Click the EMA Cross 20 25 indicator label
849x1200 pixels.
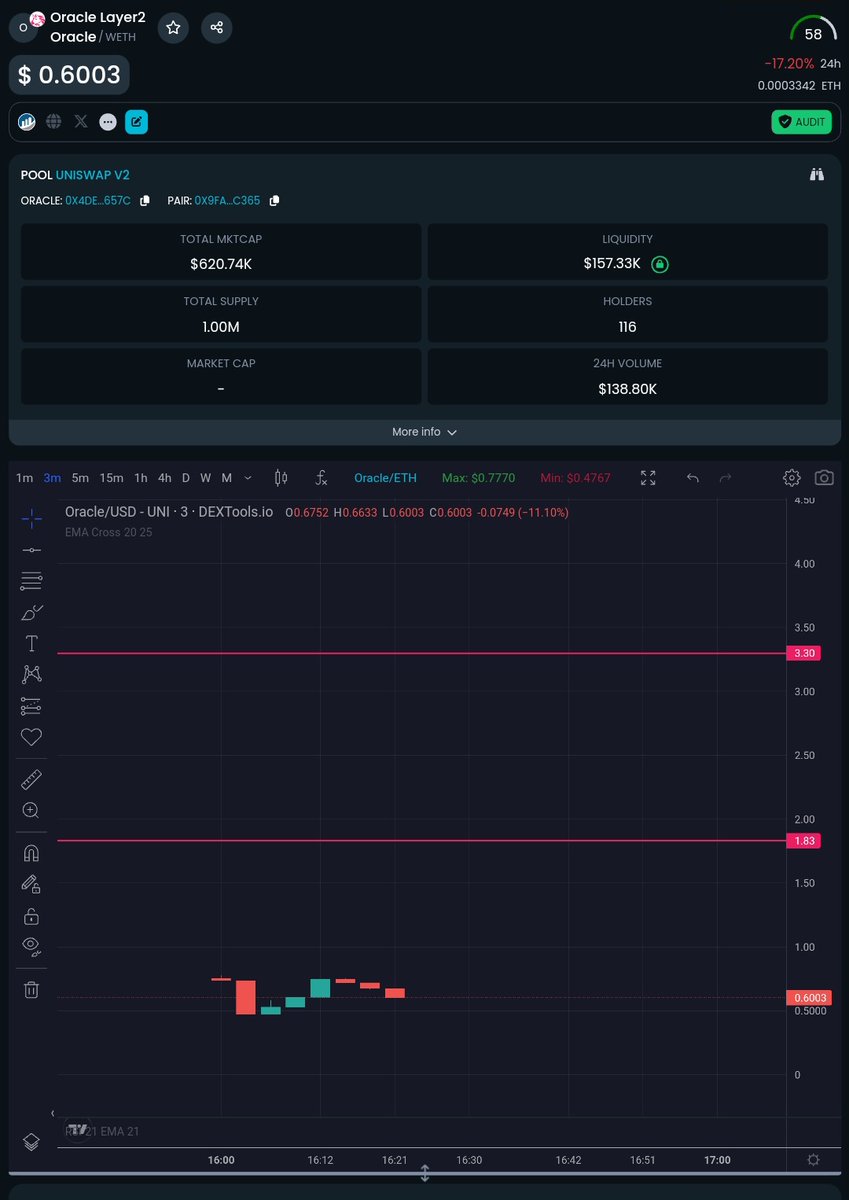(111, 532)
